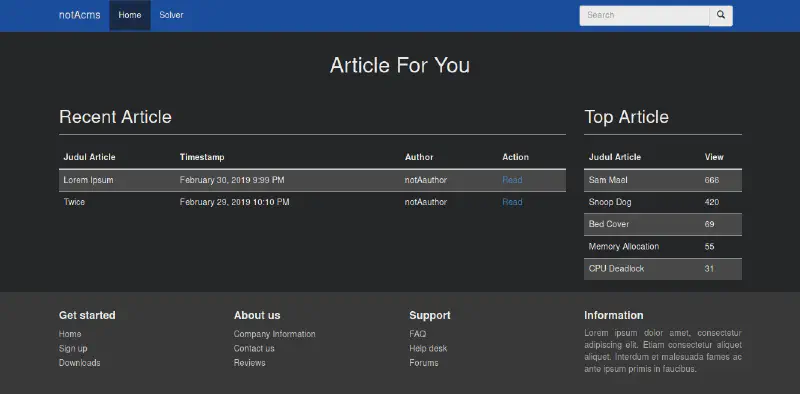
Task: Select timestamp February 30, 2019 9:99 PM
Action: click(x=232, y=180)
